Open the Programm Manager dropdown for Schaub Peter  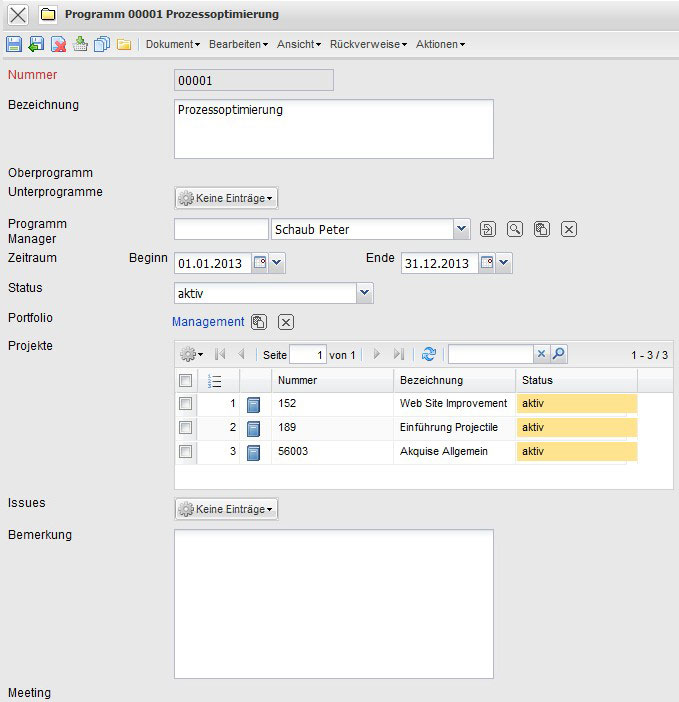[461, 229]
